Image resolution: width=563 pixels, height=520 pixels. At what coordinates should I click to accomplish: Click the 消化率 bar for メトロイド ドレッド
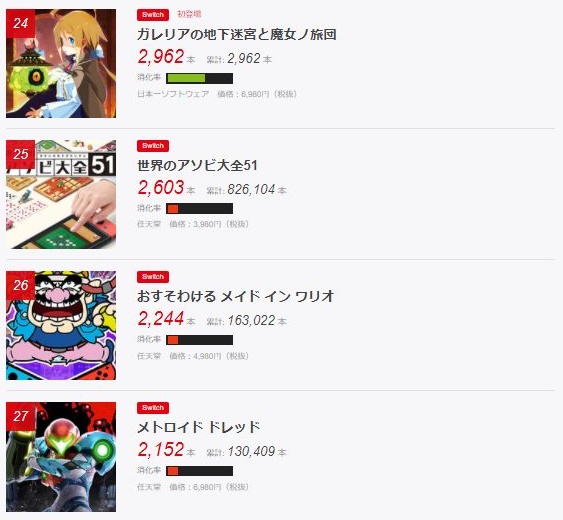(x=199, y=471)
